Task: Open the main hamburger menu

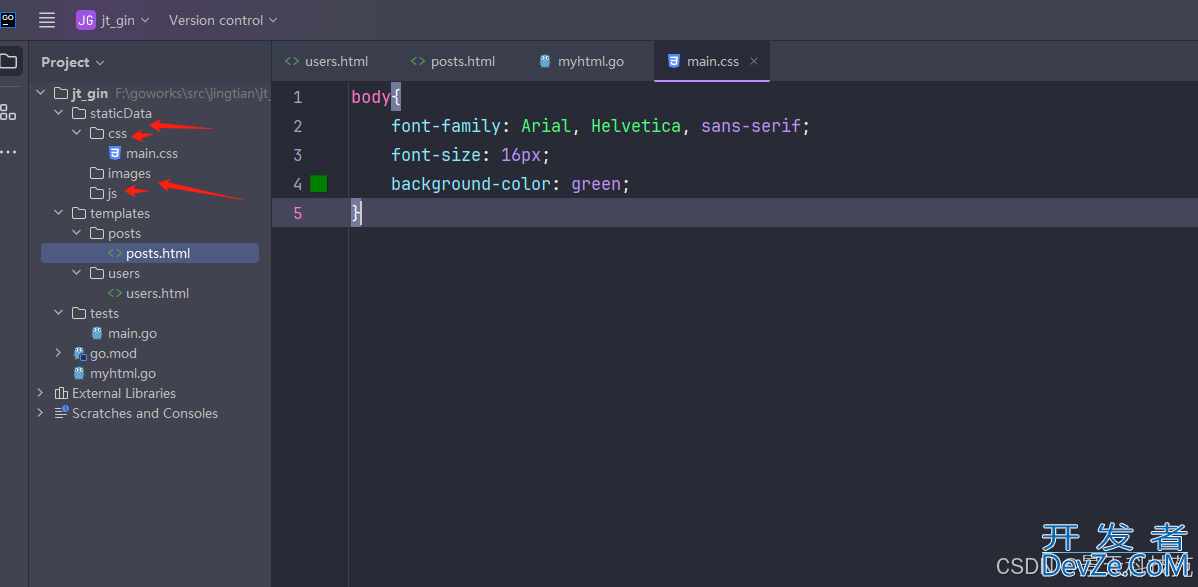Action: pos(47,20)
